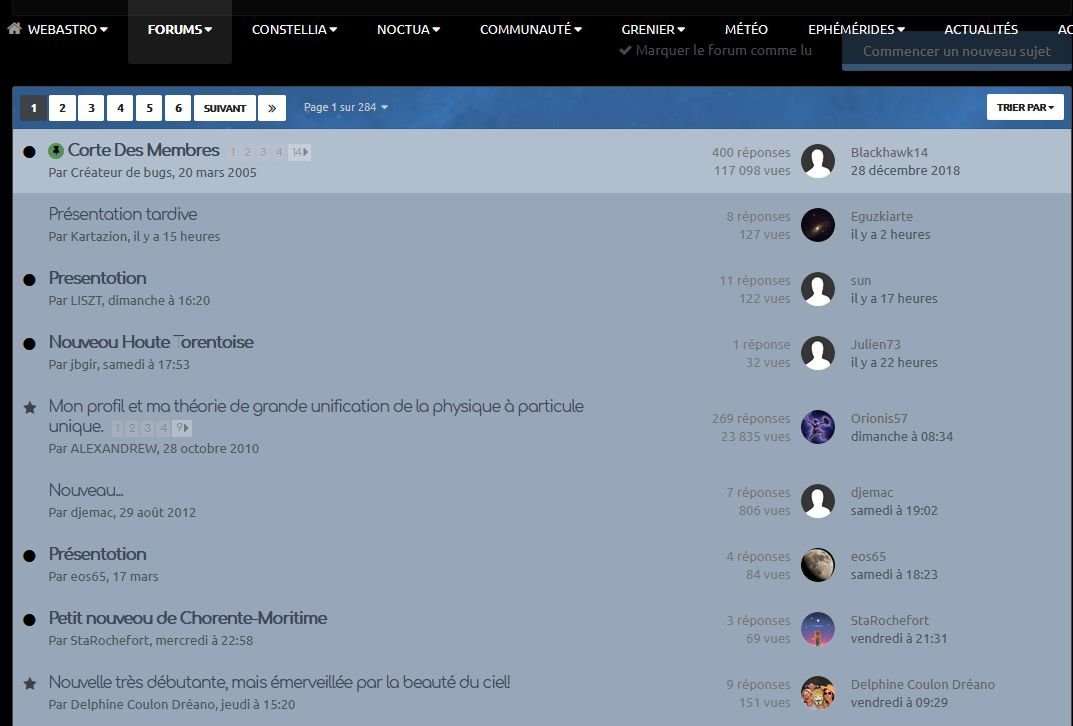Viewport: 1073px width, 726px height.
Task: Open Créateur de bugs author profile
Action: 121,172
